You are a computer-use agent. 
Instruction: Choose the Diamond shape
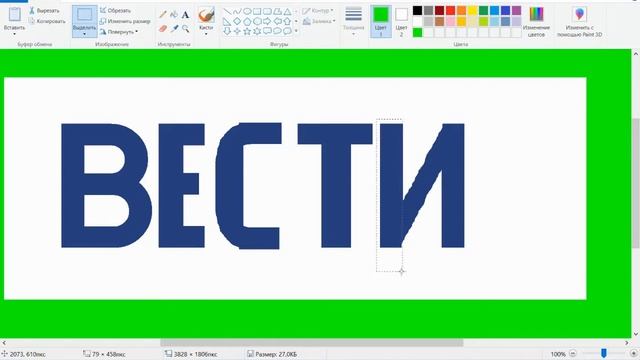237,21
